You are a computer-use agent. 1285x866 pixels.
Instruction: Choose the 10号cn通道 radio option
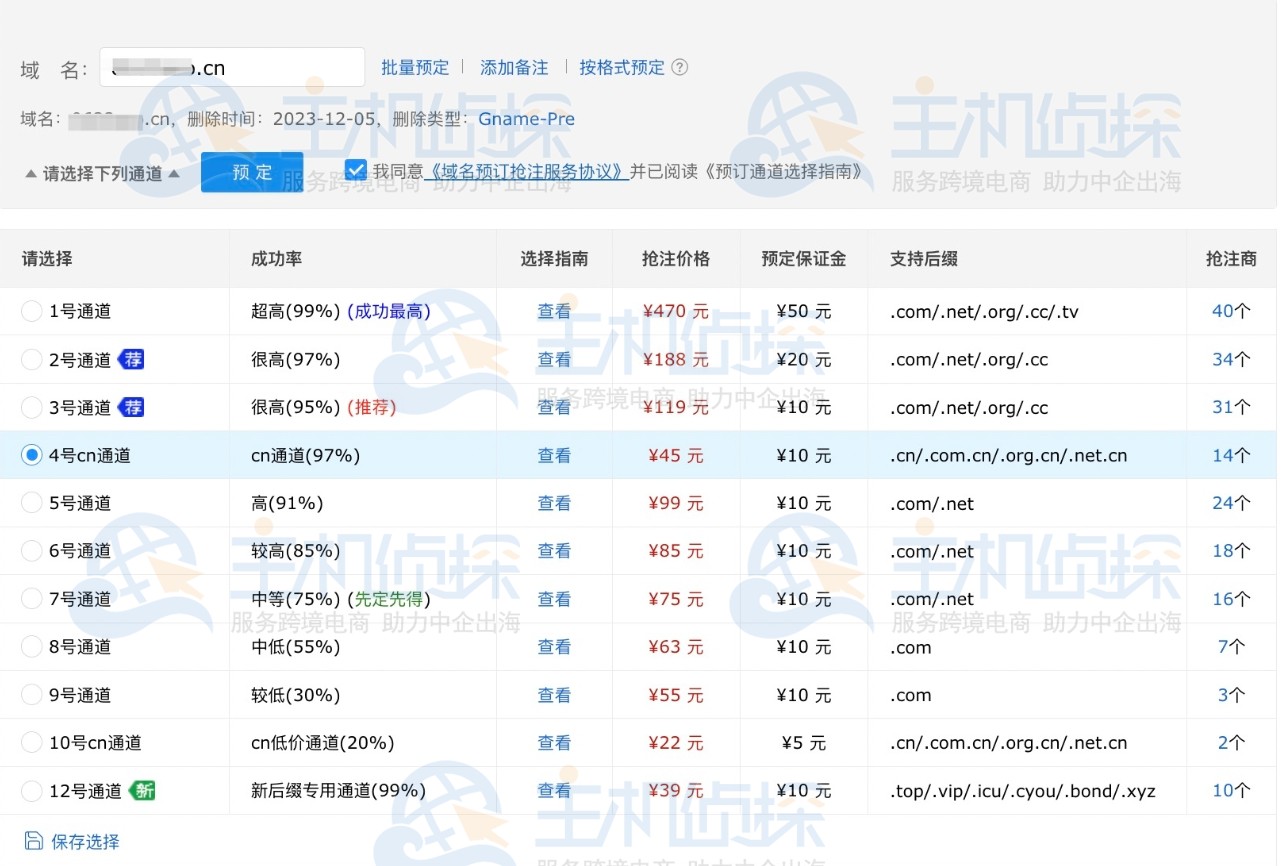[x=32, y=743]
